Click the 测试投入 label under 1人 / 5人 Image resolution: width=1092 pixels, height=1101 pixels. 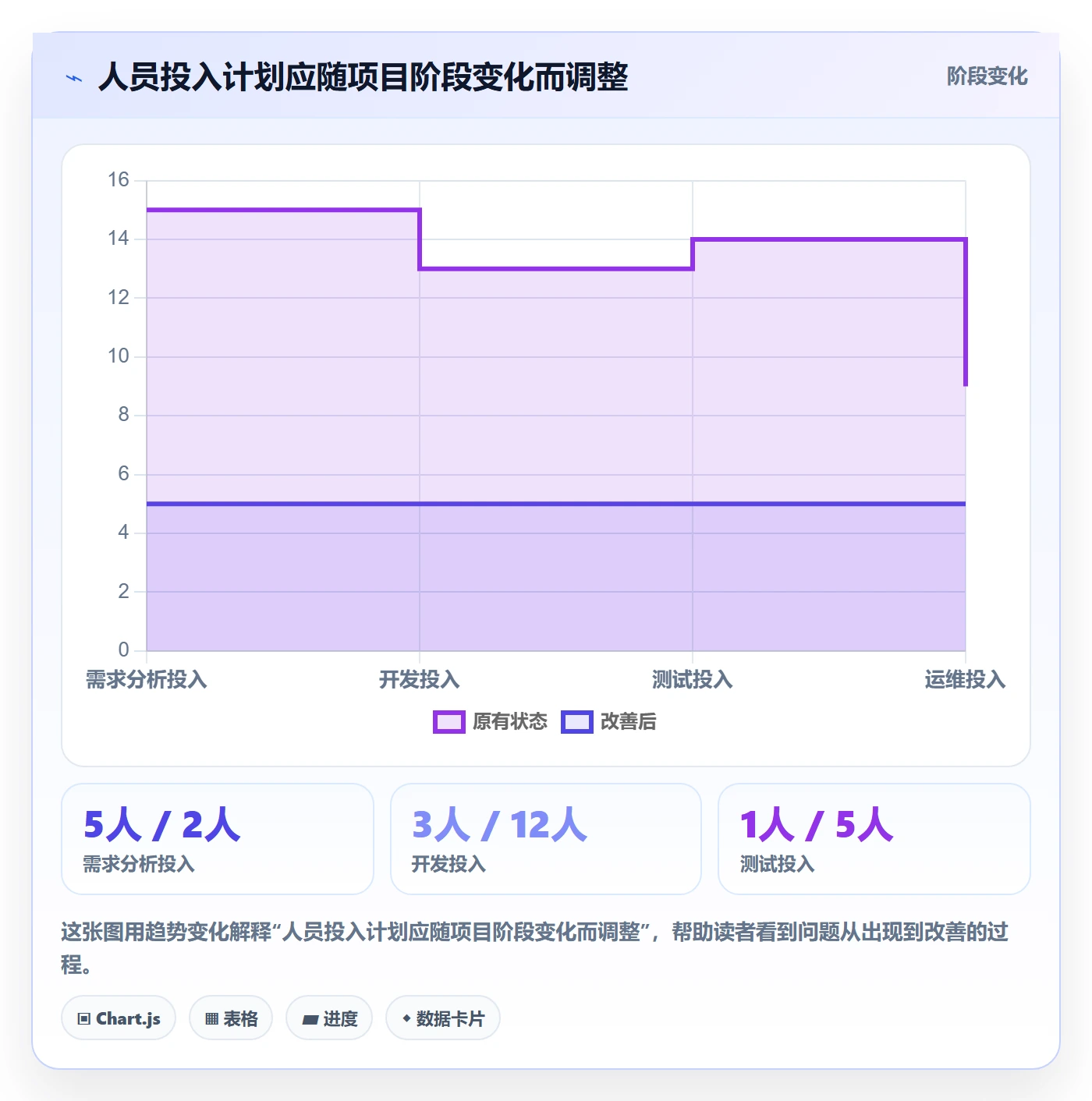click(x=777, y=864)
